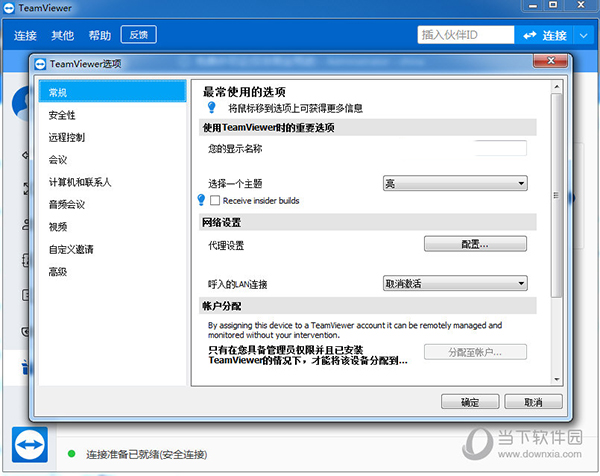Viewport: 600px width, 476px height.
Task: Open the 帮助 menu in main window
Action: click(x=100, y=35)
